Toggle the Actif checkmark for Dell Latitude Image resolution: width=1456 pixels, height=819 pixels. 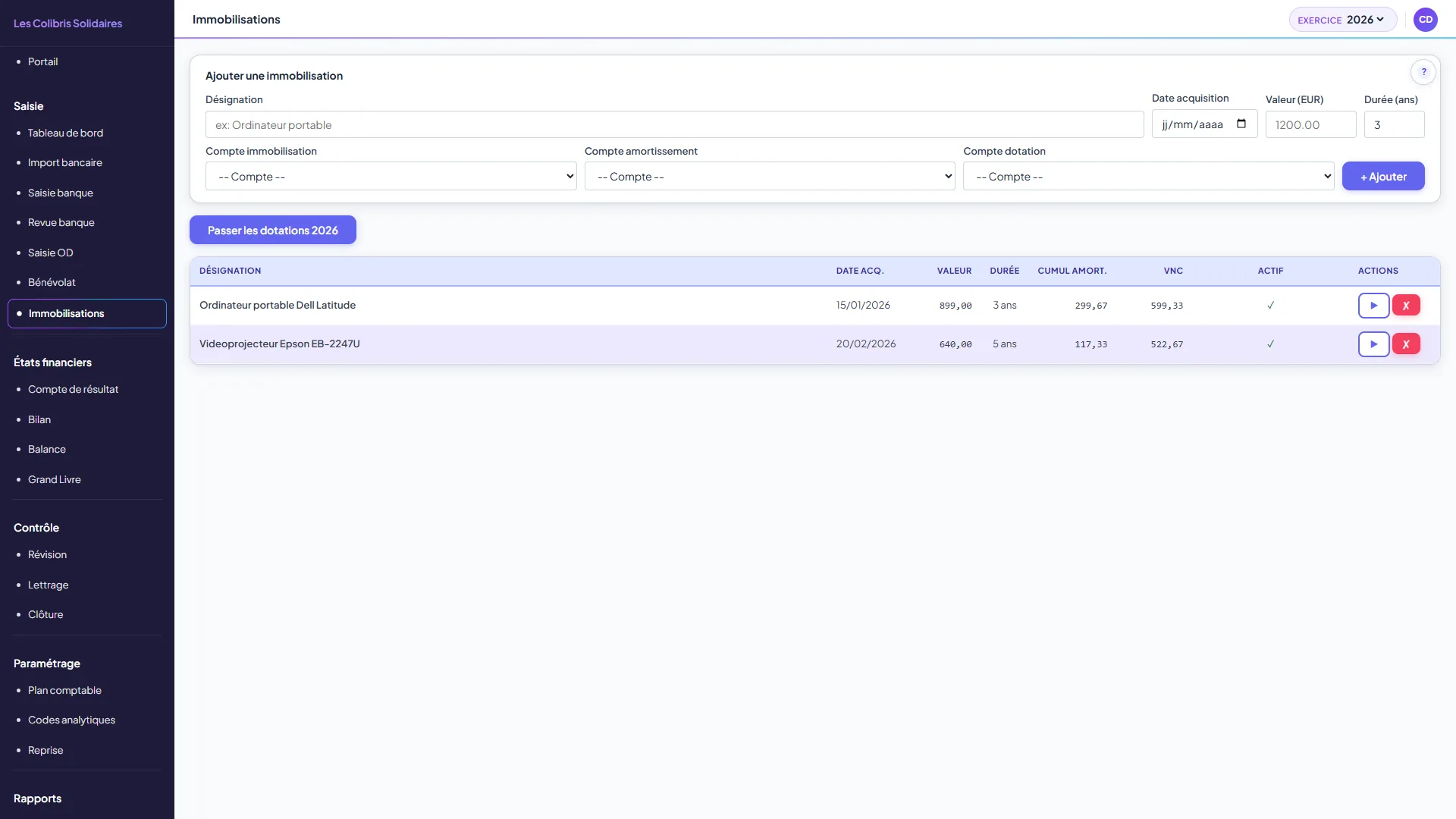pos(1270,306)
